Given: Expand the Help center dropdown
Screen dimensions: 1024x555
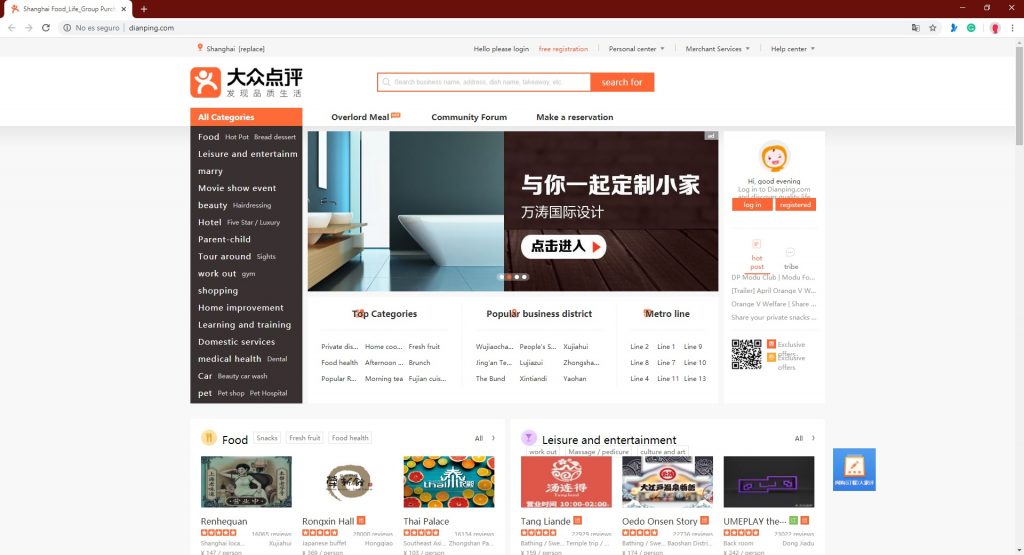Looking at the screenshot, I should (793, 49).
